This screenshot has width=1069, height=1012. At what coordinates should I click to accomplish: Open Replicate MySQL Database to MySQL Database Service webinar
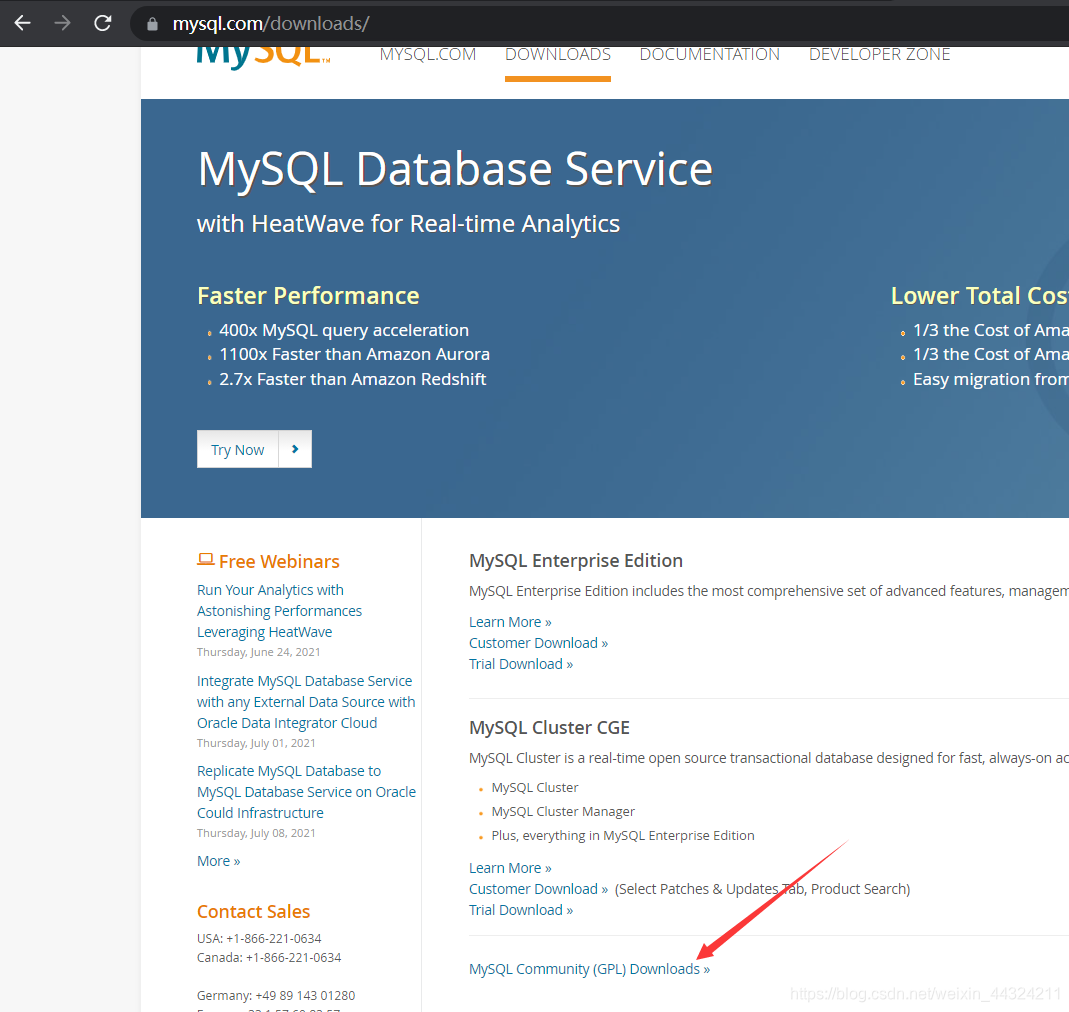coord(306,792)
